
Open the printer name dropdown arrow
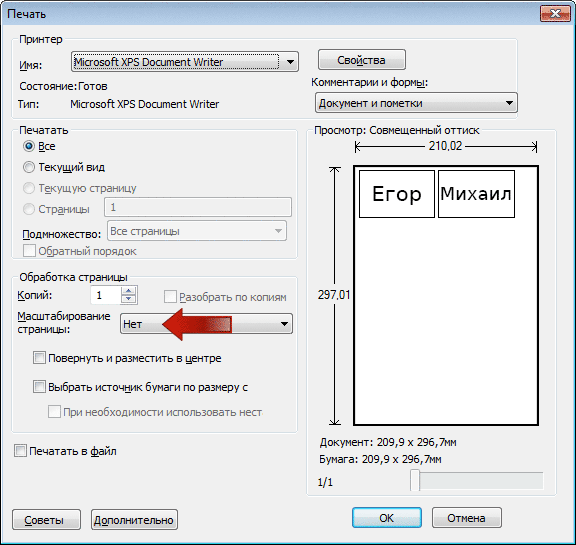point(290,62)
